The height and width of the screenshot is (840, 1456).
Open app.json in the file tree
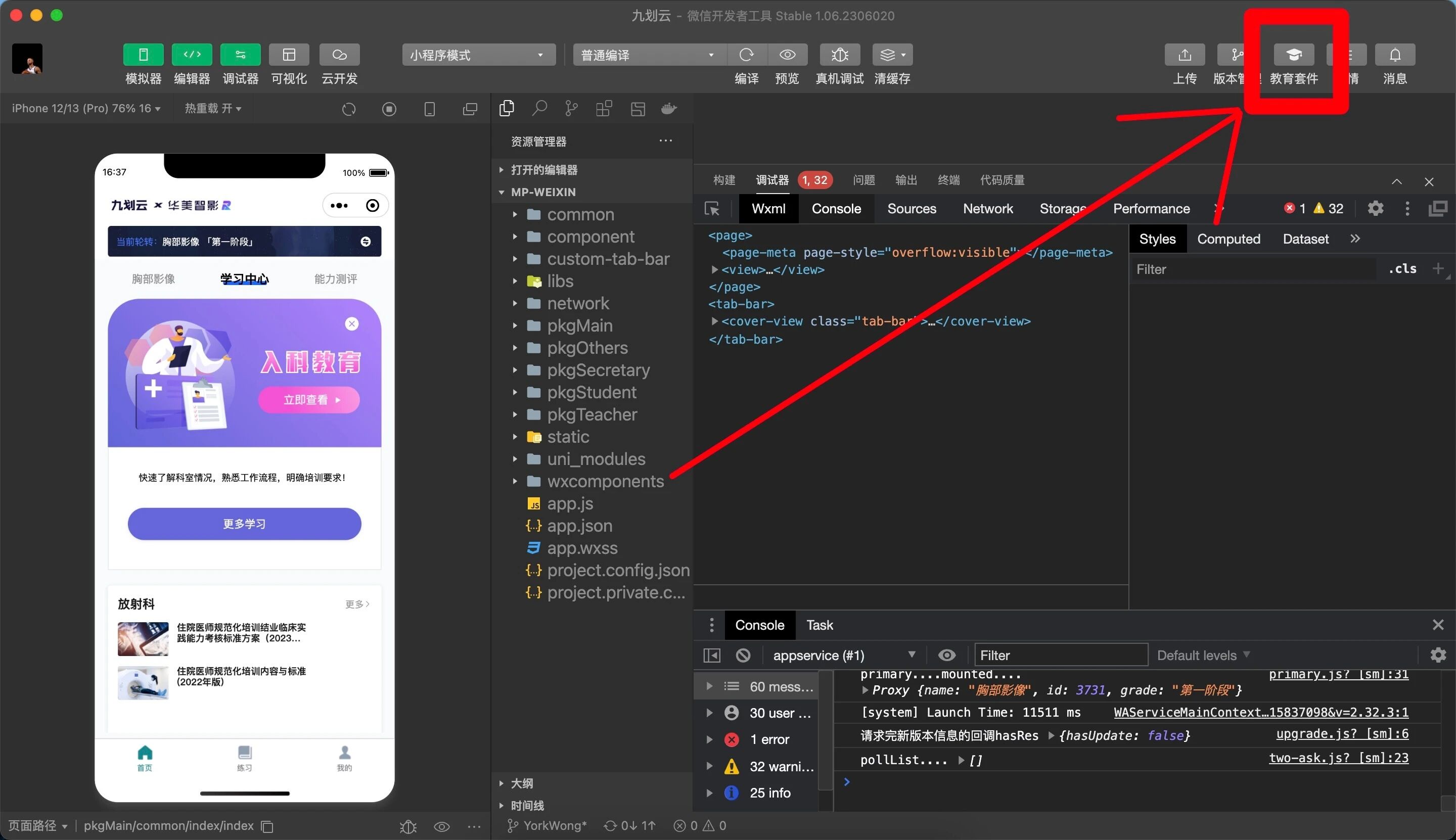tap(579, 526)
